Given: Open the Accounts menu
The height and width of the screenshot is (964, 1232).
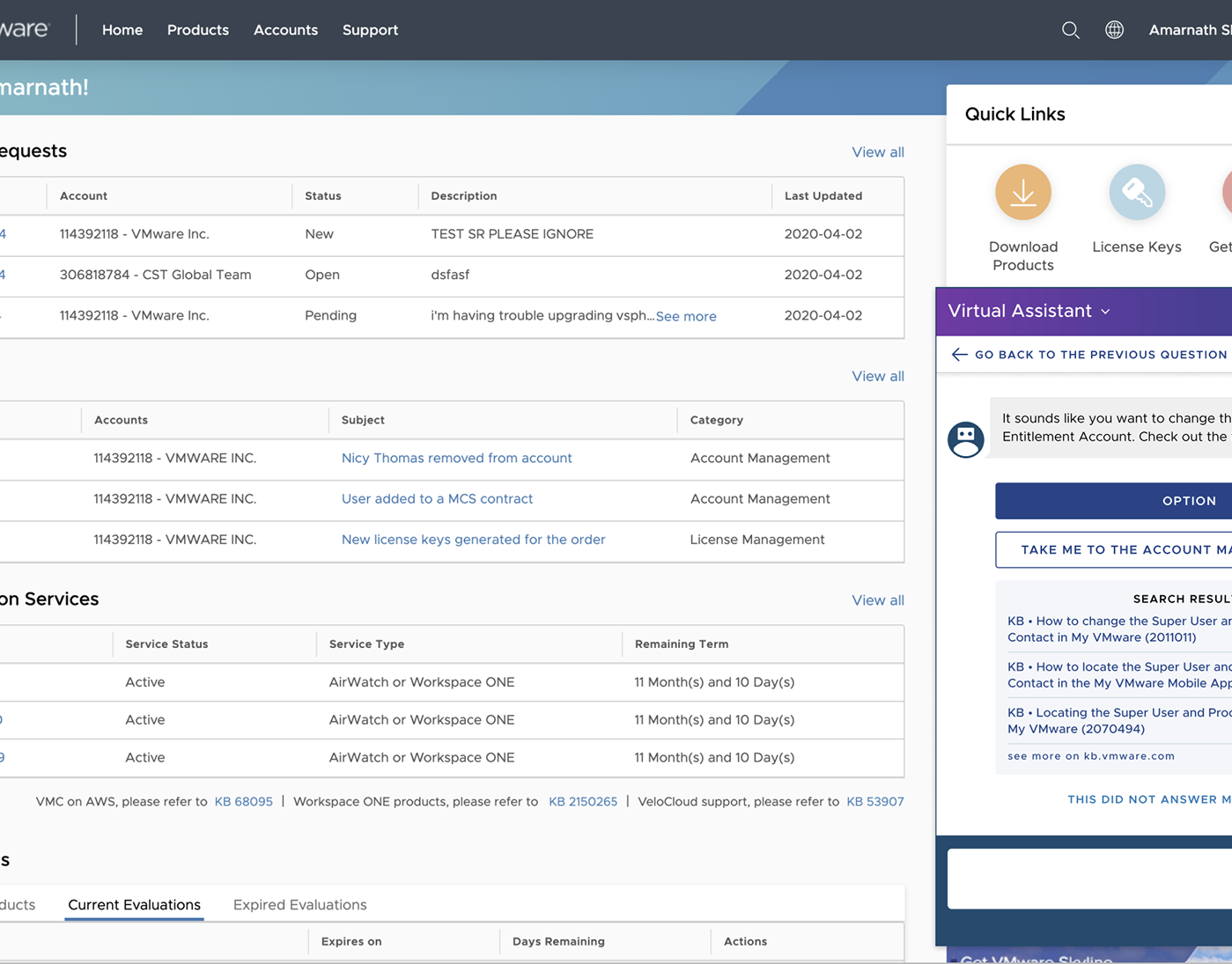Looking at the screenshot, I should click(285, 30).
